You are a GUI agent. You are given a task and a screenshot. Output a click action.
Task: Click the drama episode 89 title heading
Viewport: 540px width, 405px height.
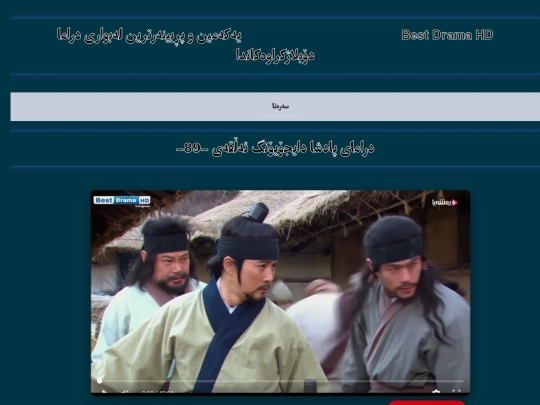(x=275, y=148)
